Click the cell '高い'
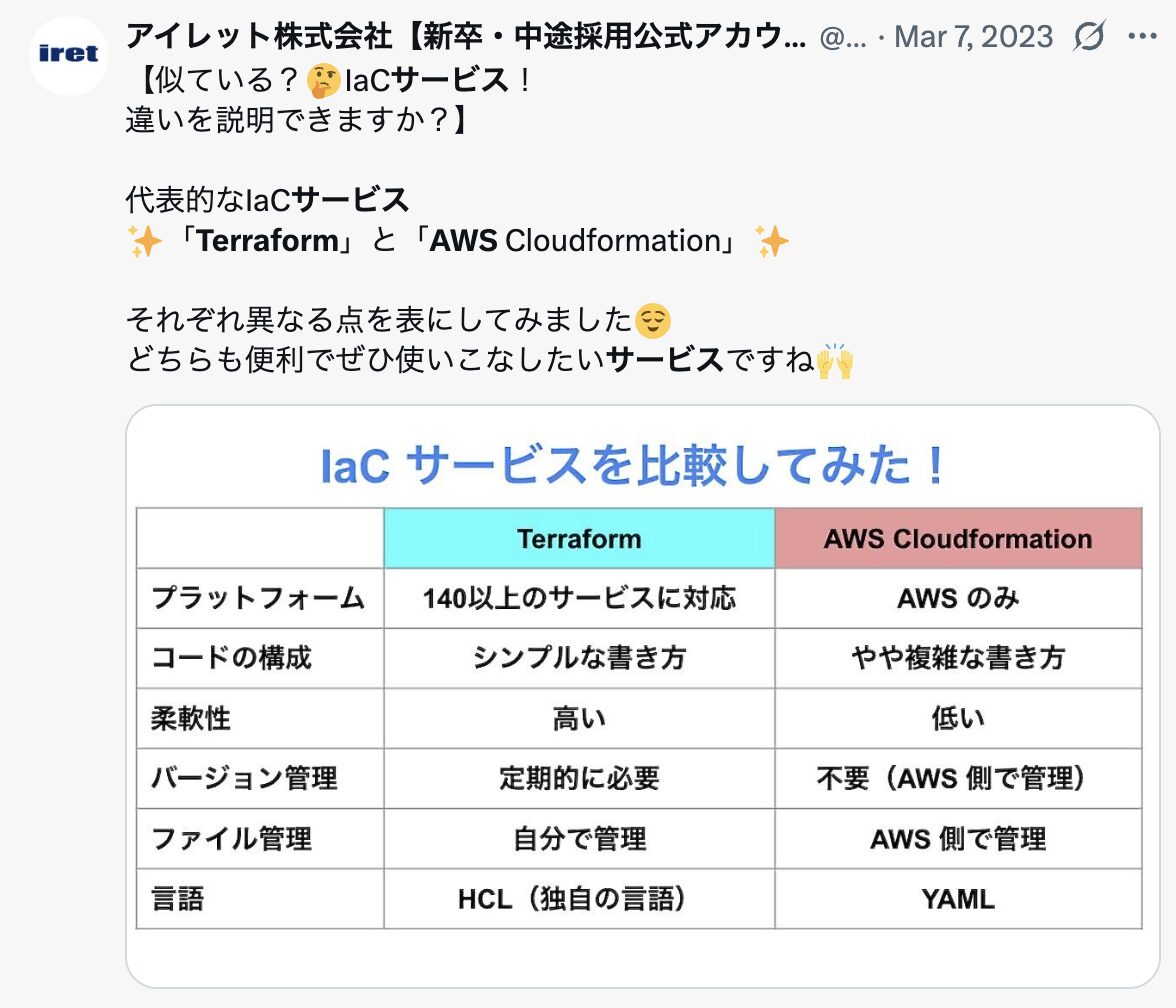 tap(579, 718)
